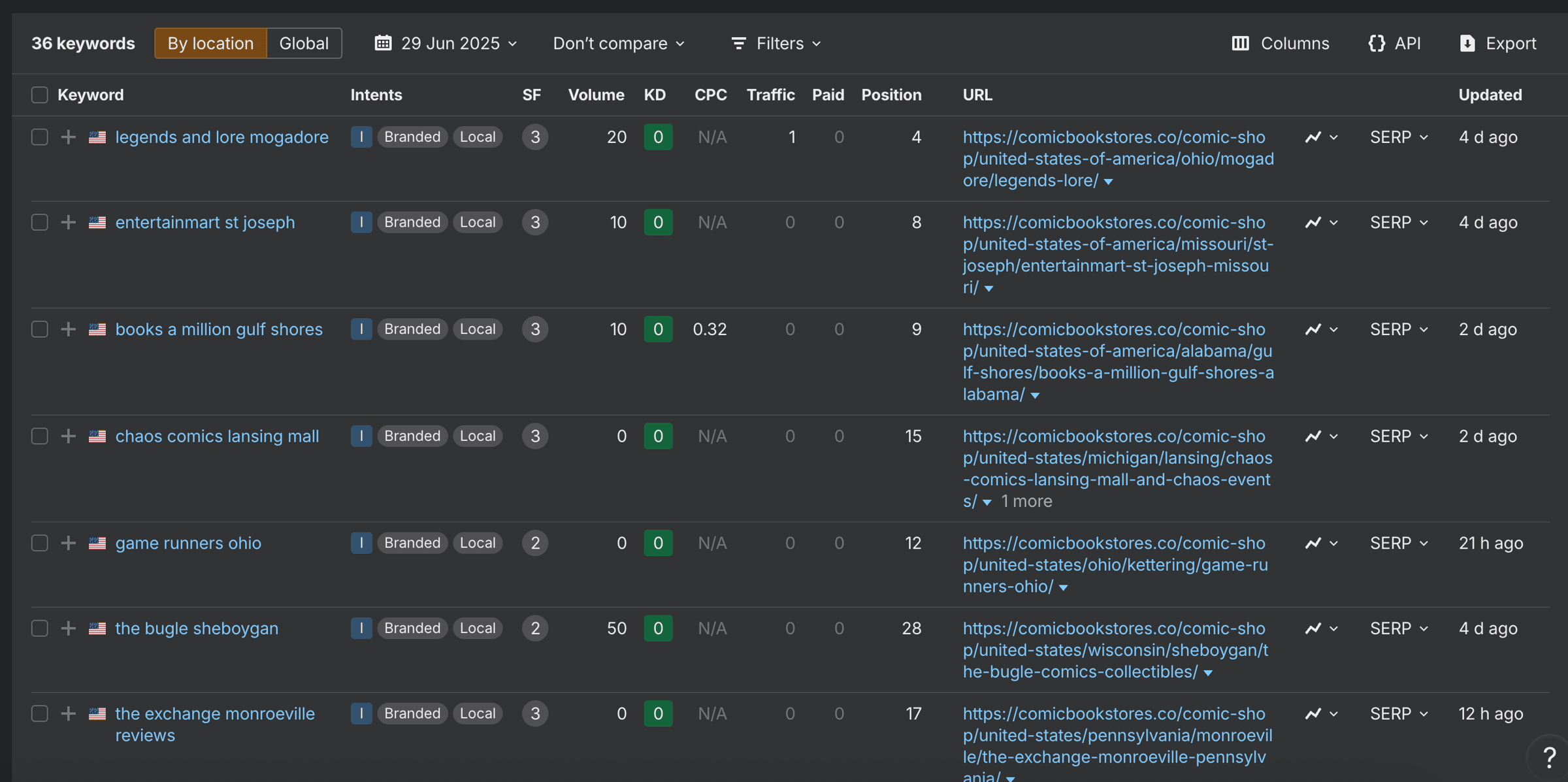Click the plus icon beside game runners ohio
Viewport: 1568px width, 782px height.
coord(68,543)
